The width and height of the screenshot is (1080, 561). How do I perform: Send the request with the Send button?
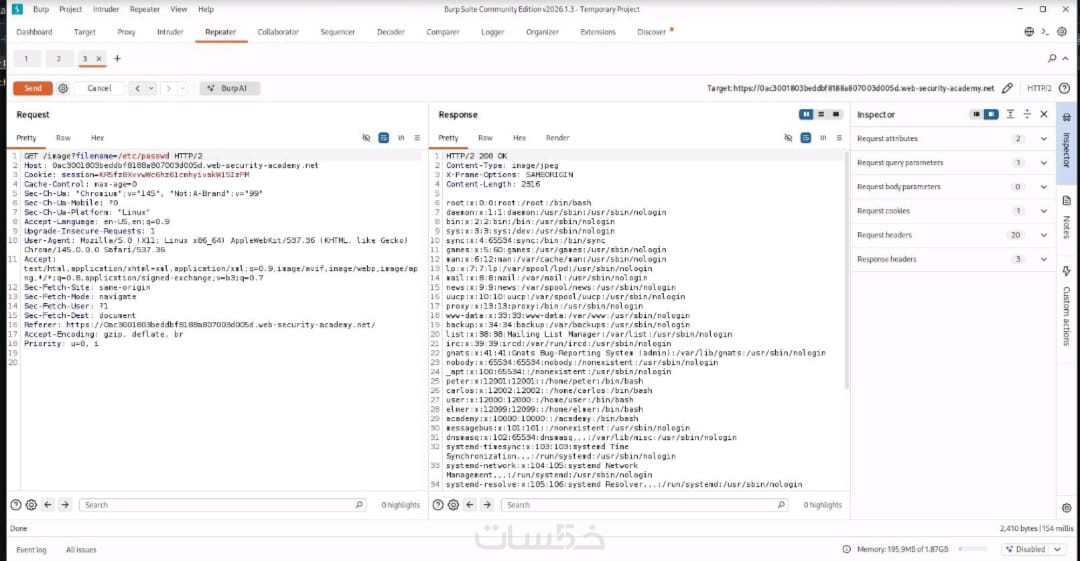click(x=32, y=88)
